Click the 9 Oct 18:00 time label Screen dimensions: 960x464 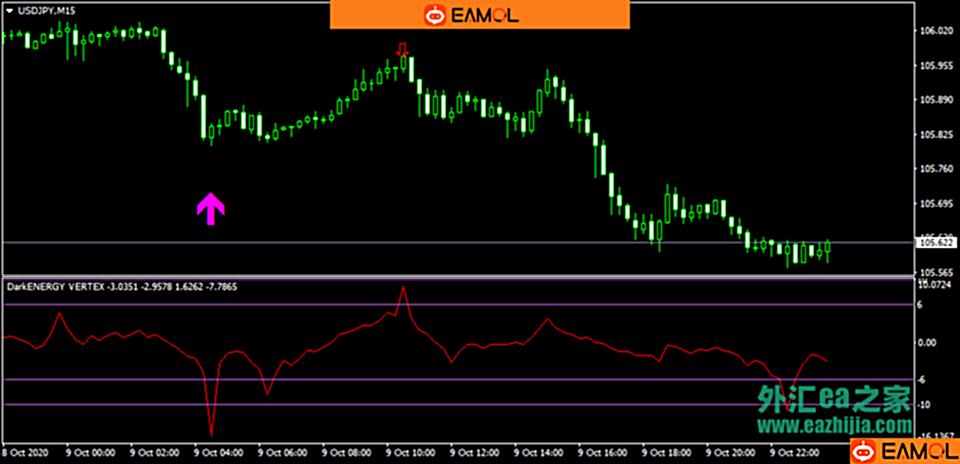(x=667, y=454)
